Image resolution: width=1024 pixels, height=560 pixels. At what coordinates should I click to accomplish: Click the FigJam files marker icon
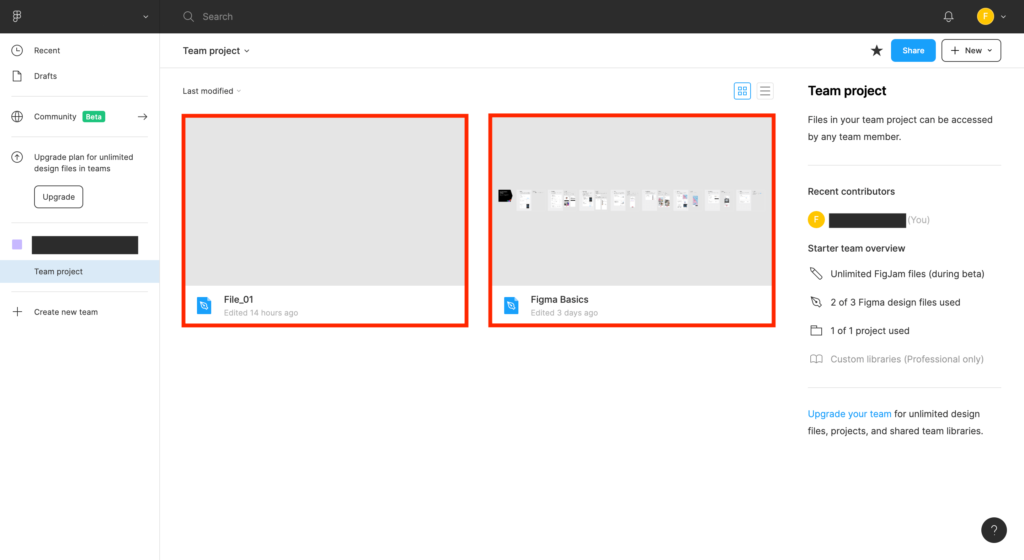pyautogui.click(x=816, y=273)
